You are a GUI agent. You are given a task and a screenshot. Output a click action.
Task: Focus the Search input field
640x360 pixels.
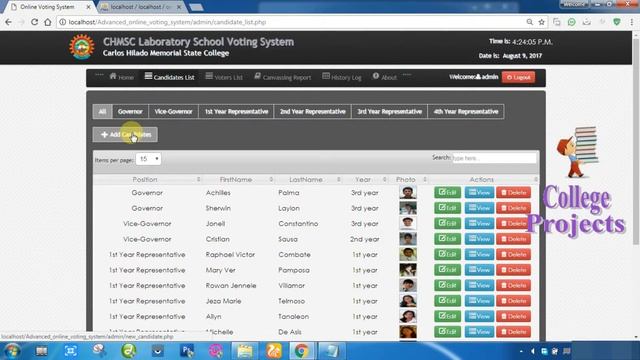(x=494, y=158)
